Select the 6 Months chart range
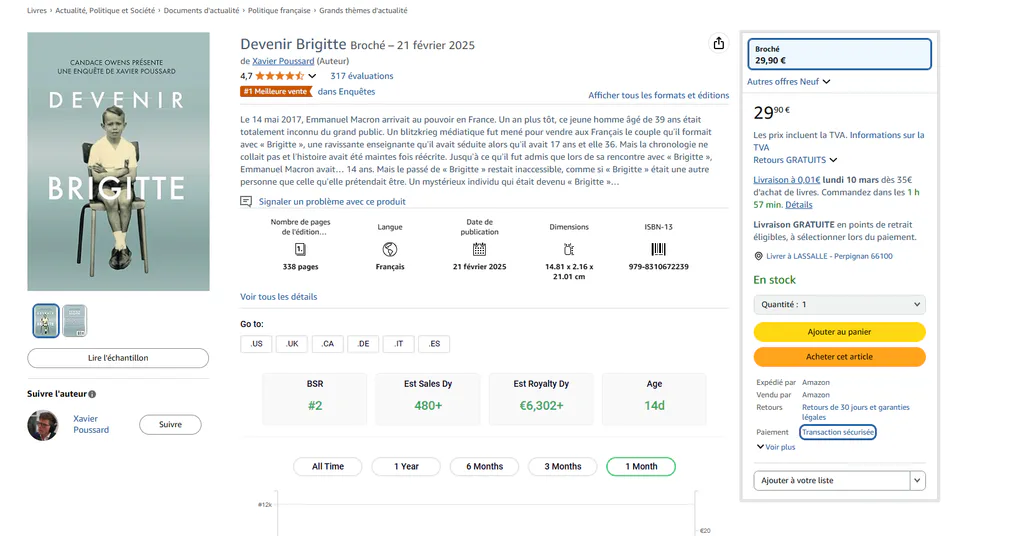 (x=485, y=467)
